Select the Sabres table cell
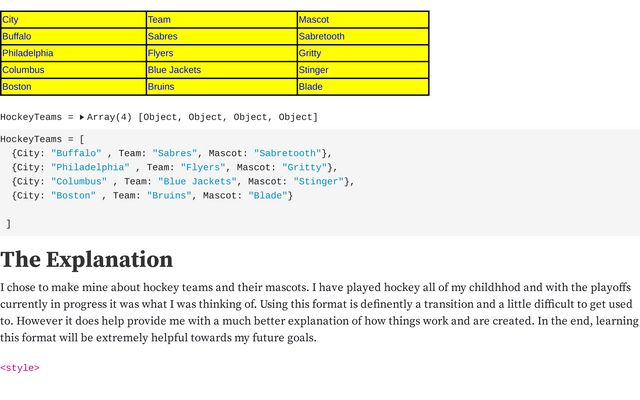Image resolution: width=640 pixels, height=400 pixels. [x=221, y=36]
